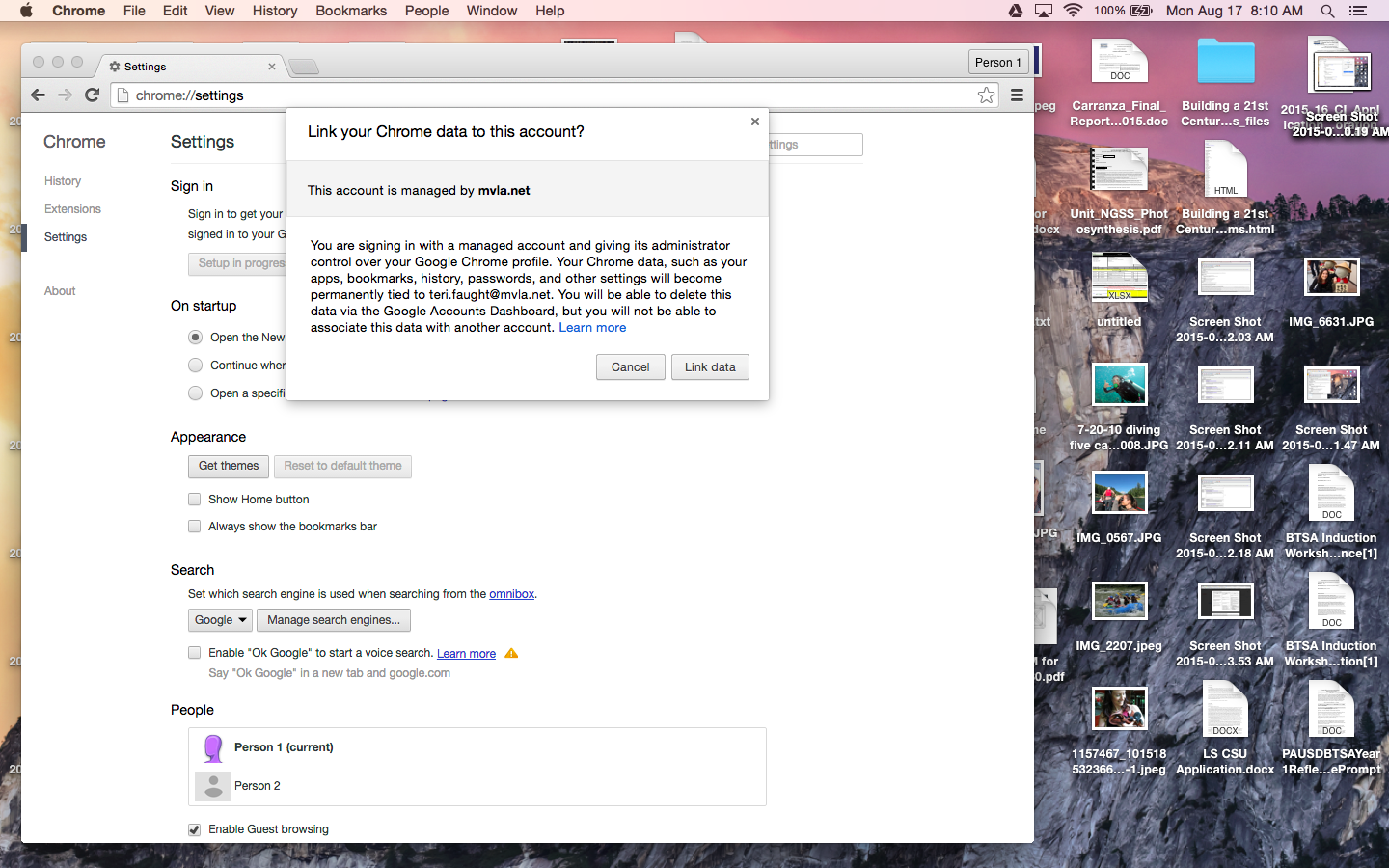Open Ok Google Learn more link

coord(466,653)
